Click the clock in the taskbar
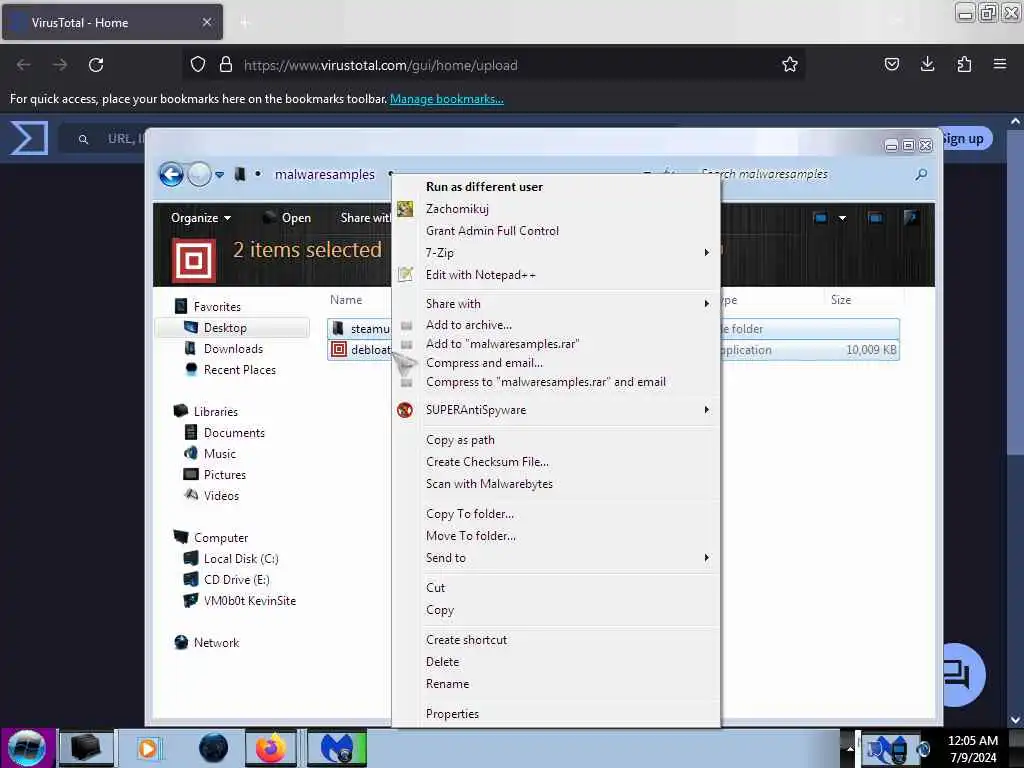This screenshot has height=768, width=1024. coord(973,749)
